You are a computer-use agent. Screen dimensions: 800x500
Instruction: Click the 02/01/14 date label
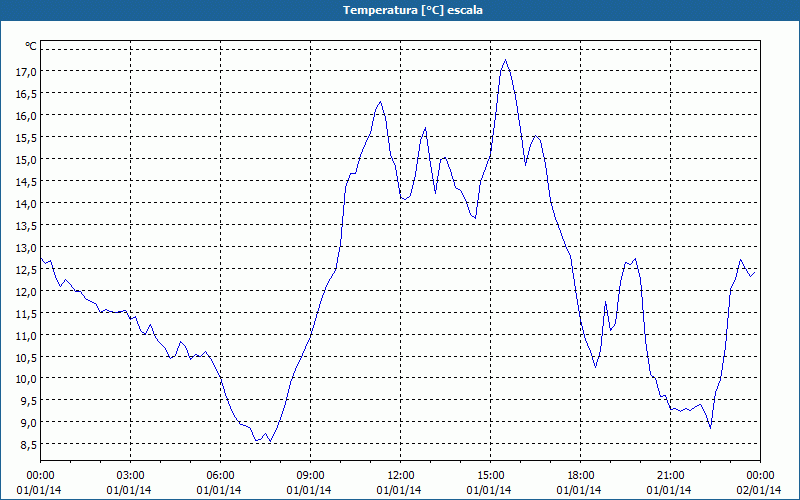[x=759, y=490]
